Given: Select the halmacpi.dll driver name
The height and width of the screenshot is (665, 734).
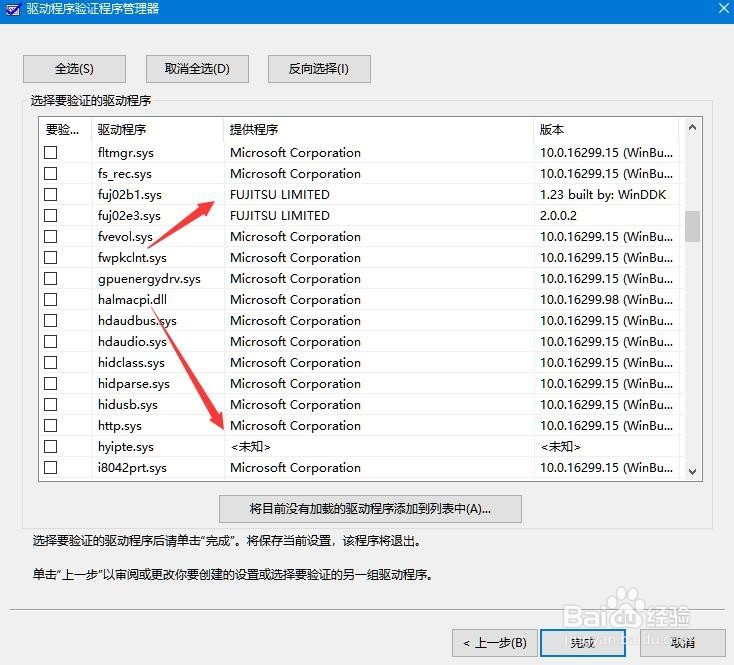Looking at the screenshot, I should (x=132, y=300).
